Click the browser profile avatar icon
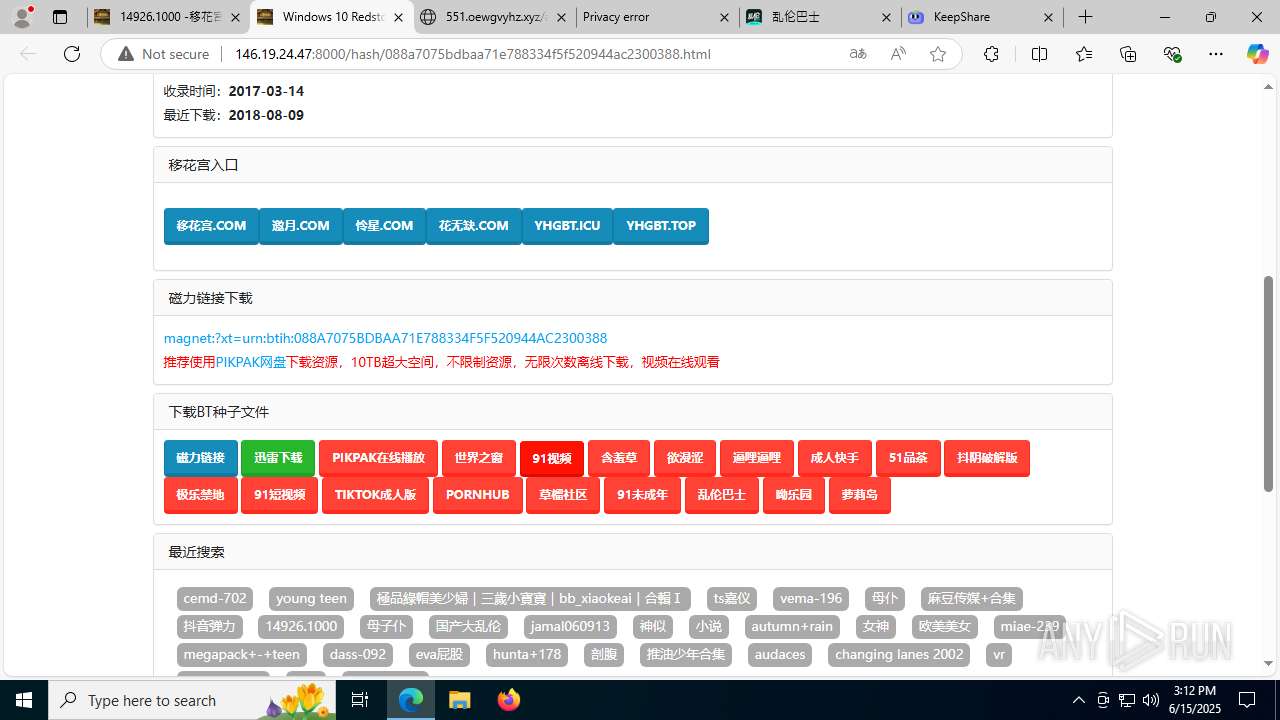This screenshot has height=720, width=1280. click(23, 17)
